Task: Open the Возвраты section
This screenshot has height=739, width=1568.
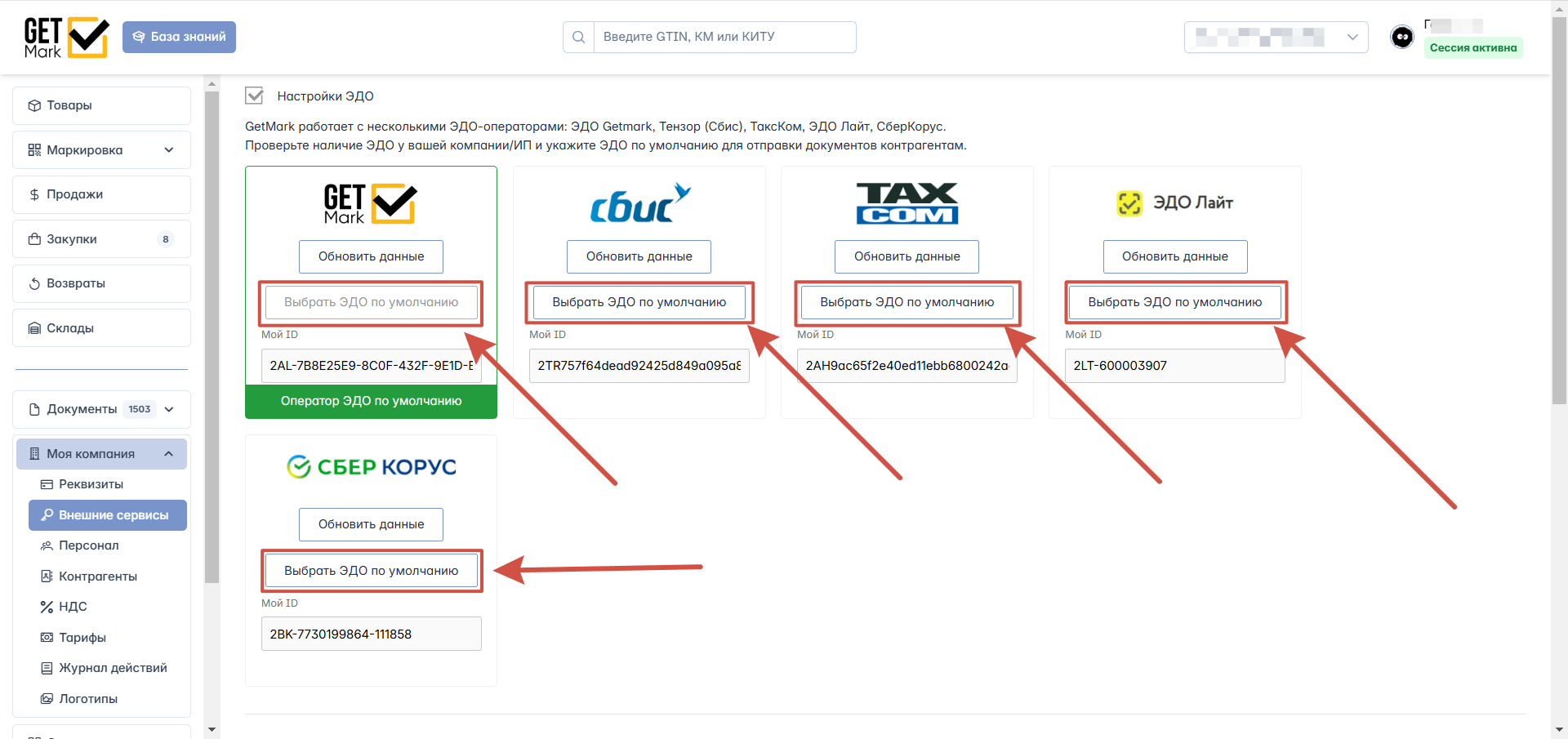Action: (101, 283)
